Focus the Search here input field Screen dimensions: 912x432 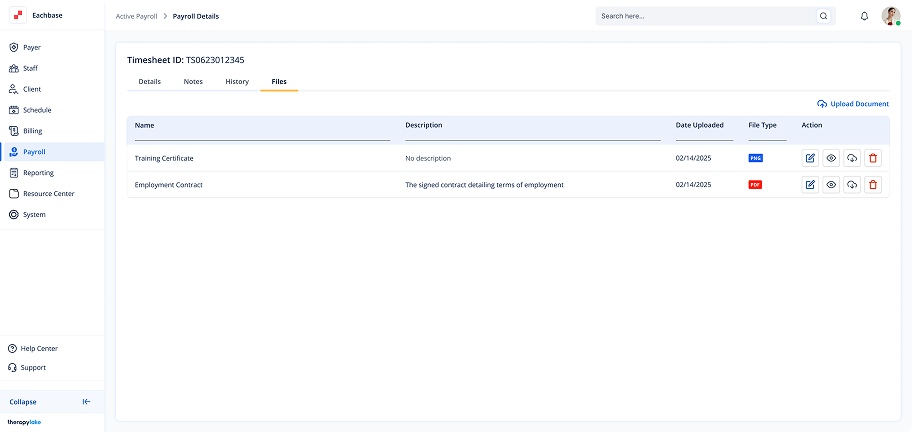(x=707, y=16)
